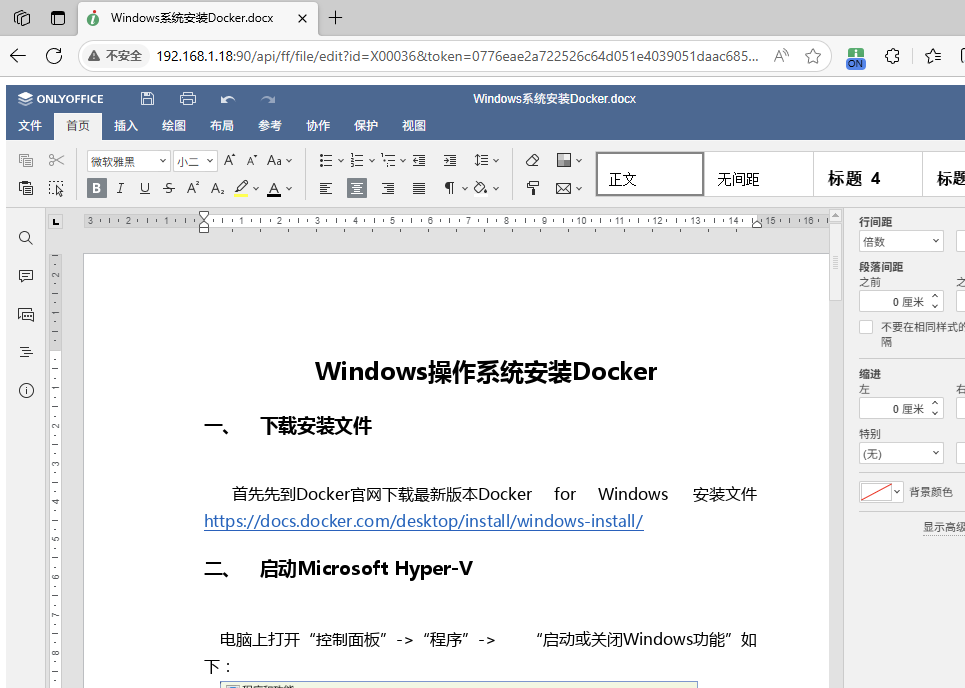Enable 不要在相同样式 spacing checkbox
This screenshot has width=965, height=688.
click(x=866, y=327)
